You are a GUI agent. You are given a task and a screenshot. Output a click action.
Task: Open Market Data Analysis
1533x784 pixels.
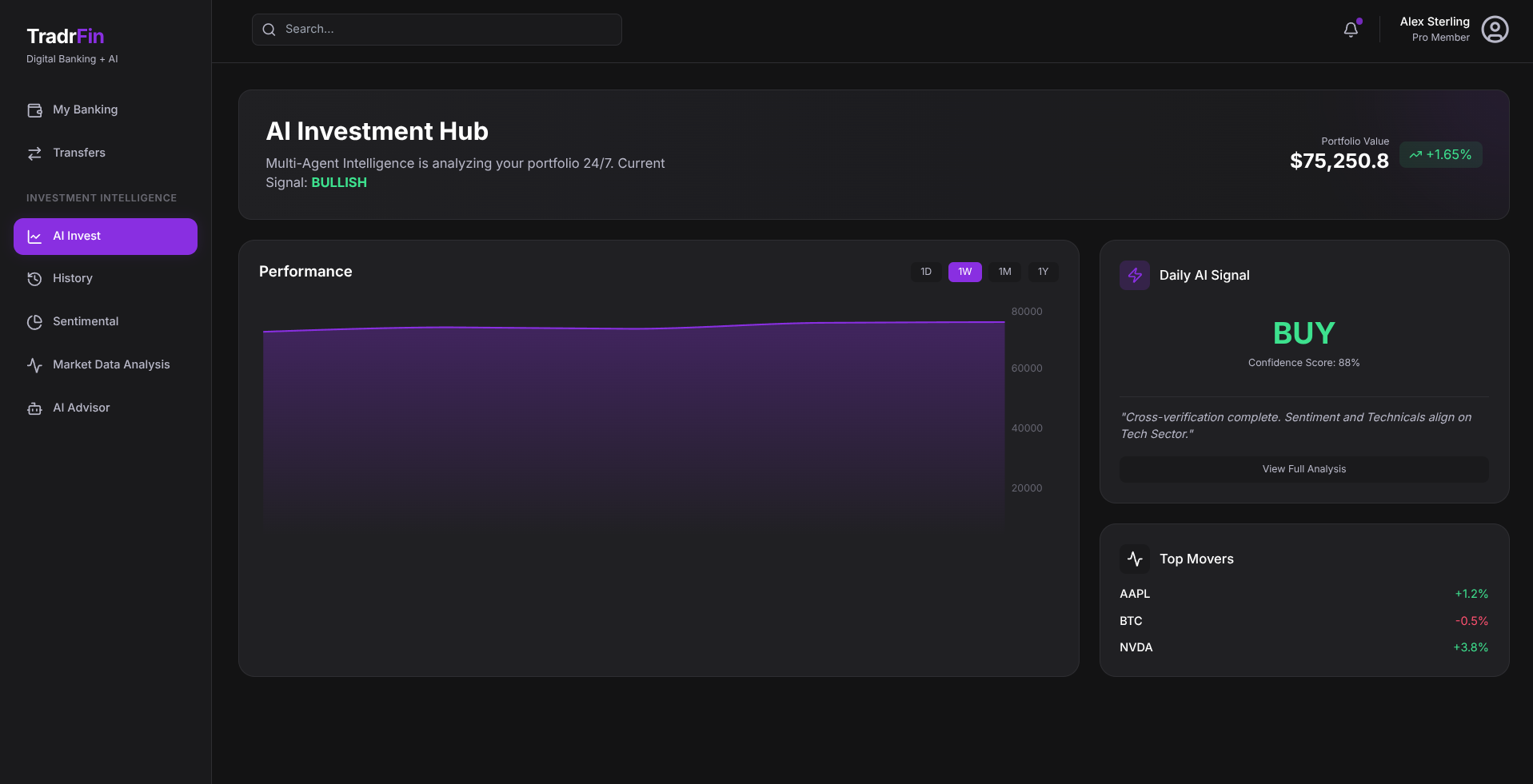[x=106, y=365]
